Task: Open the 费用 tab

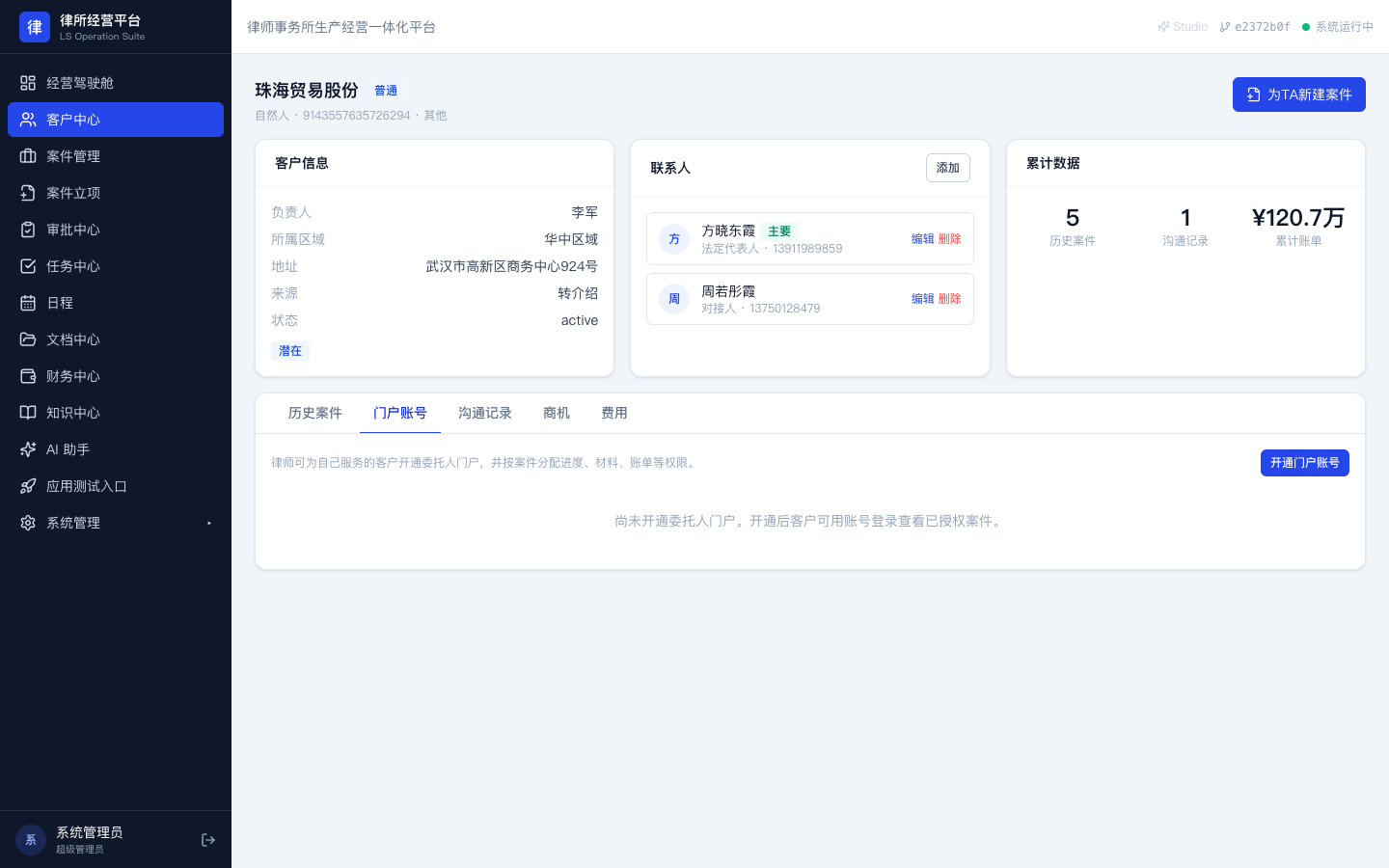Action: 614,413
